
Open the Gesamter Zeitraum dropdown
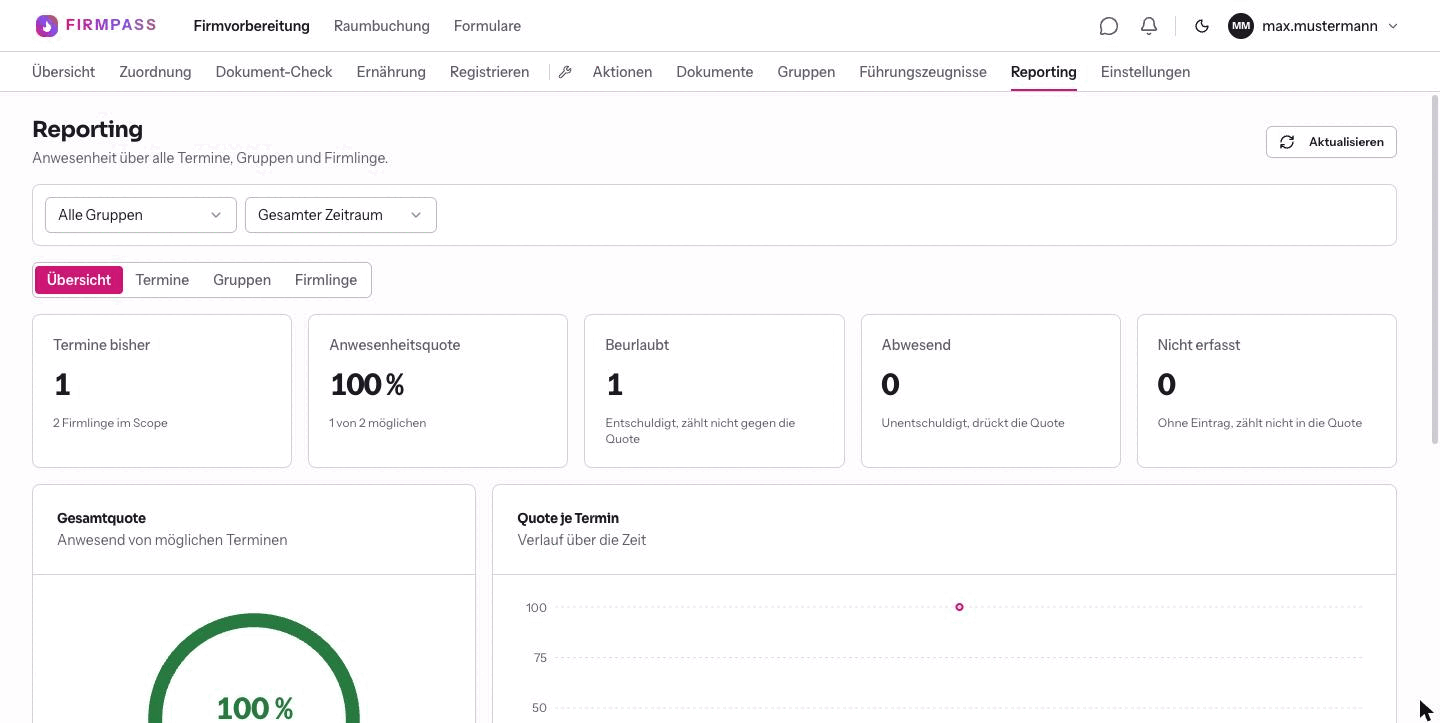(341, 215)
